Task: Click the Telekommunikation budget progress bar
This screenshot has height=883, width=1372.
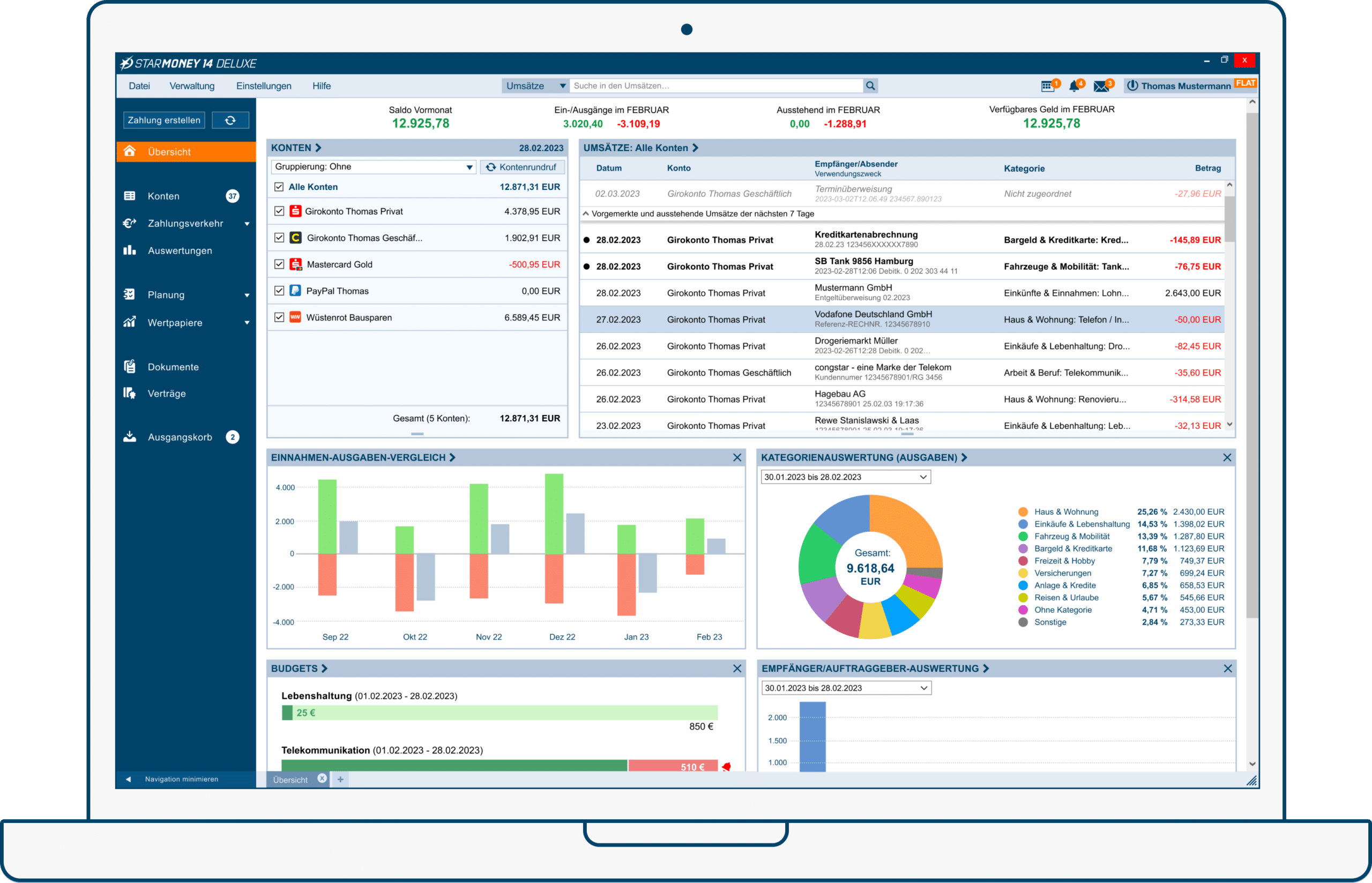Action: pyautogui.click(x=499, y=766)
